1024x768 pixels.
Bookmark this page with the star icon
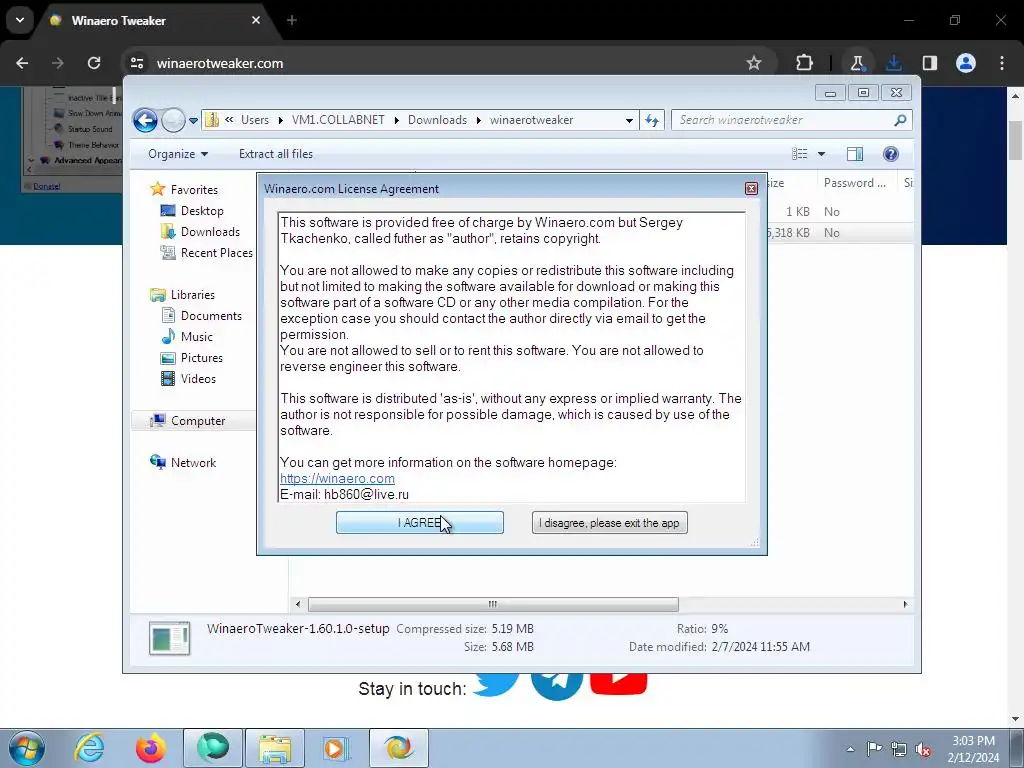coord(754,63)
